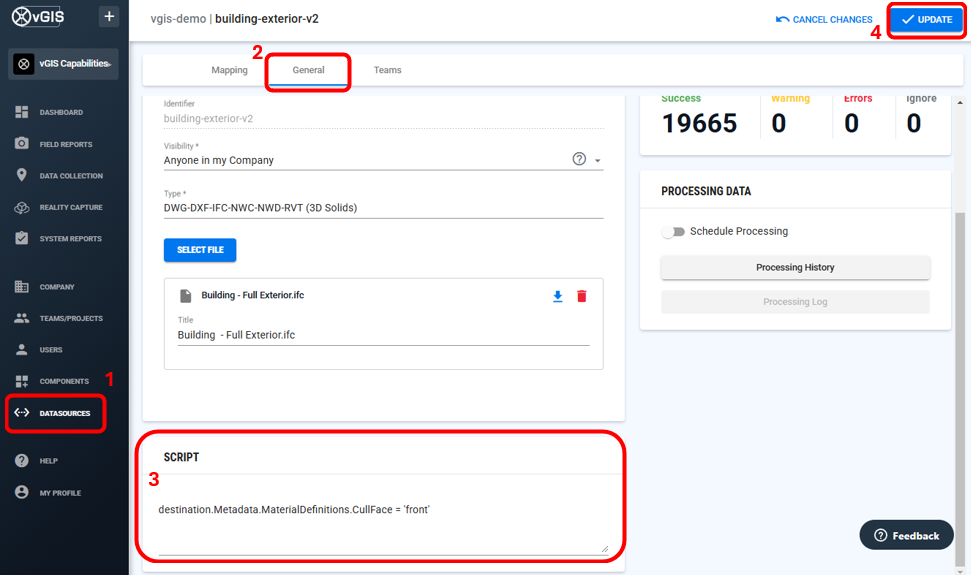
Task: Click Cancel Changes
Action: pos(824,19)
